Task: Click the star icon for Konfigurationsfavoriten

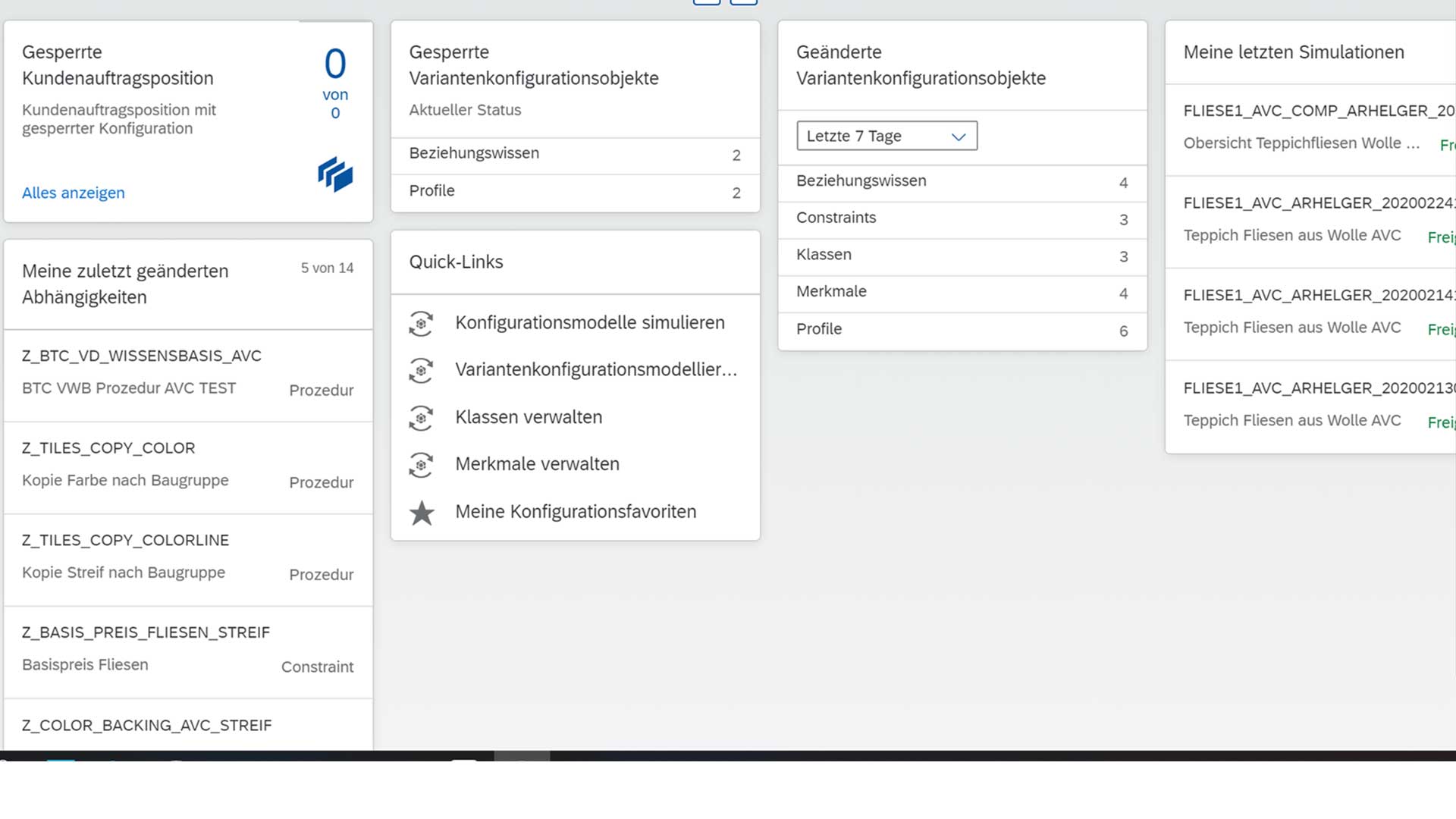Action: (422, 513)
